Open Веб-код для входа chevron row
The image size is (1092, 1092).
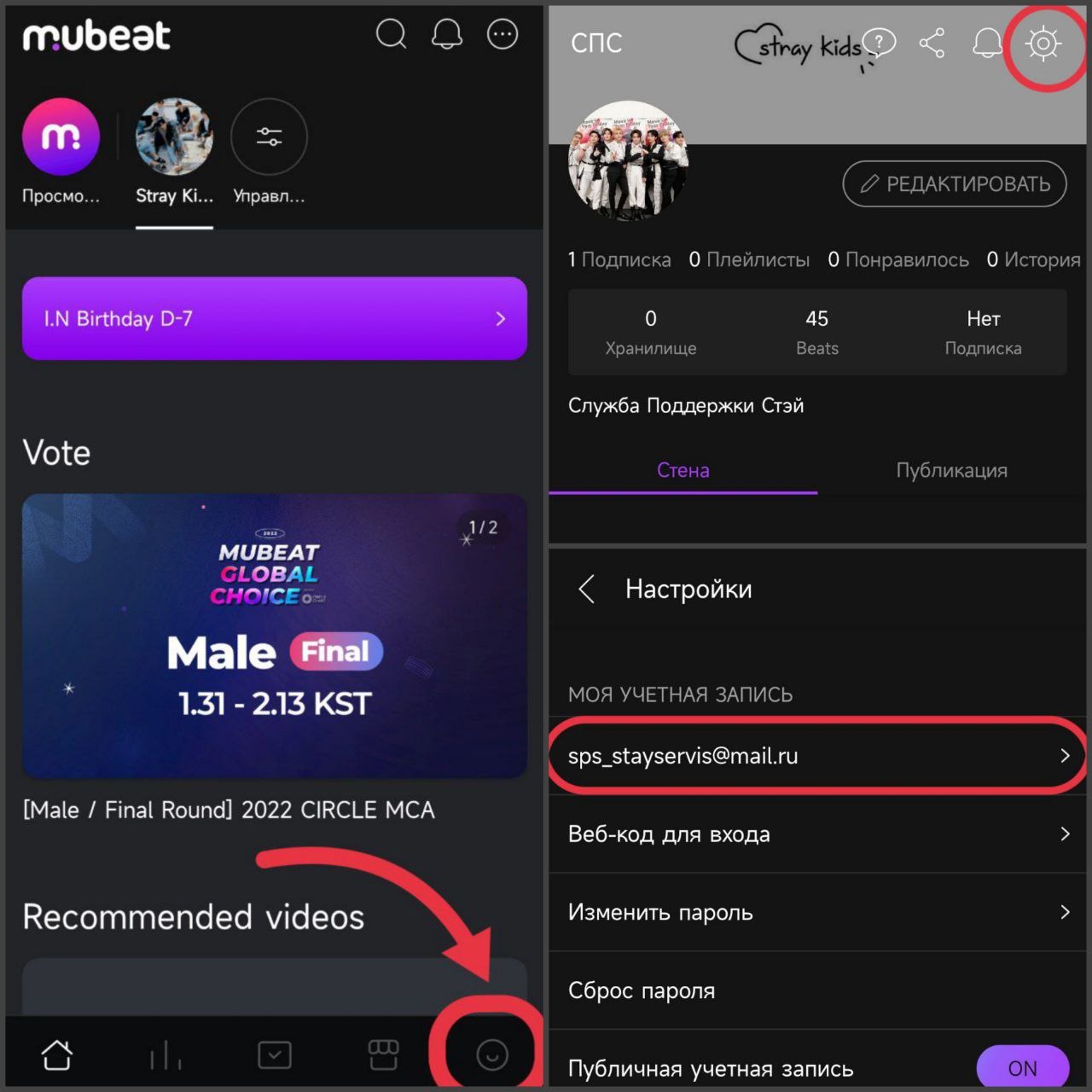(x=817, y=834)
